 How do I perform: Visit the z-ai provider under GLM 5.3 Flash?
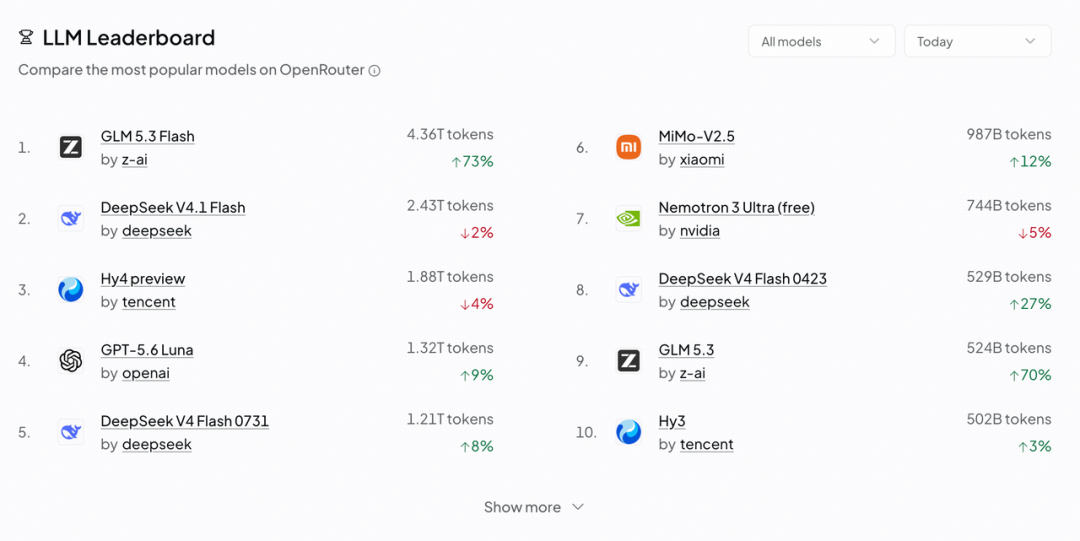pos(134,160)
